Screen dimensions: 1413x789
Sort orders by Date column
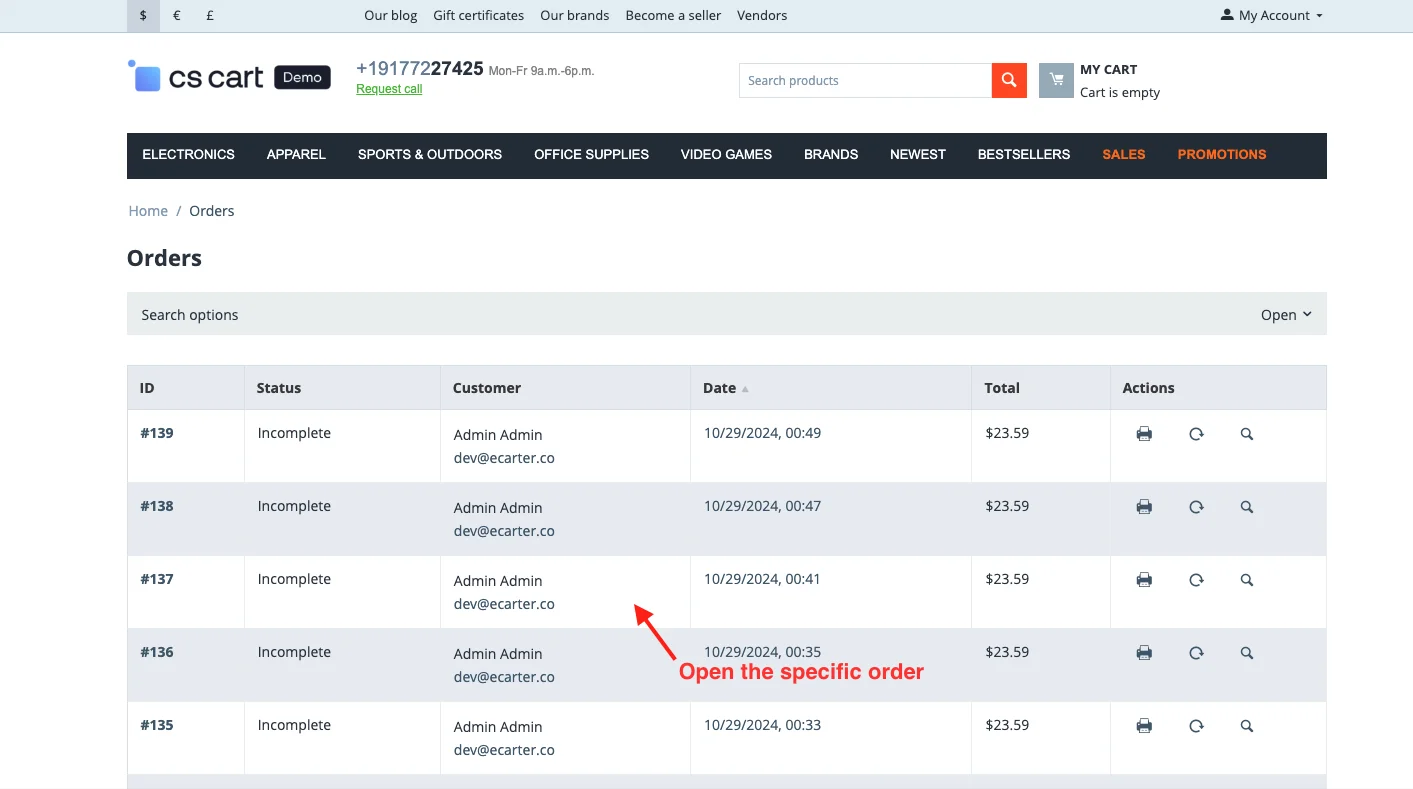click(719, 388)
